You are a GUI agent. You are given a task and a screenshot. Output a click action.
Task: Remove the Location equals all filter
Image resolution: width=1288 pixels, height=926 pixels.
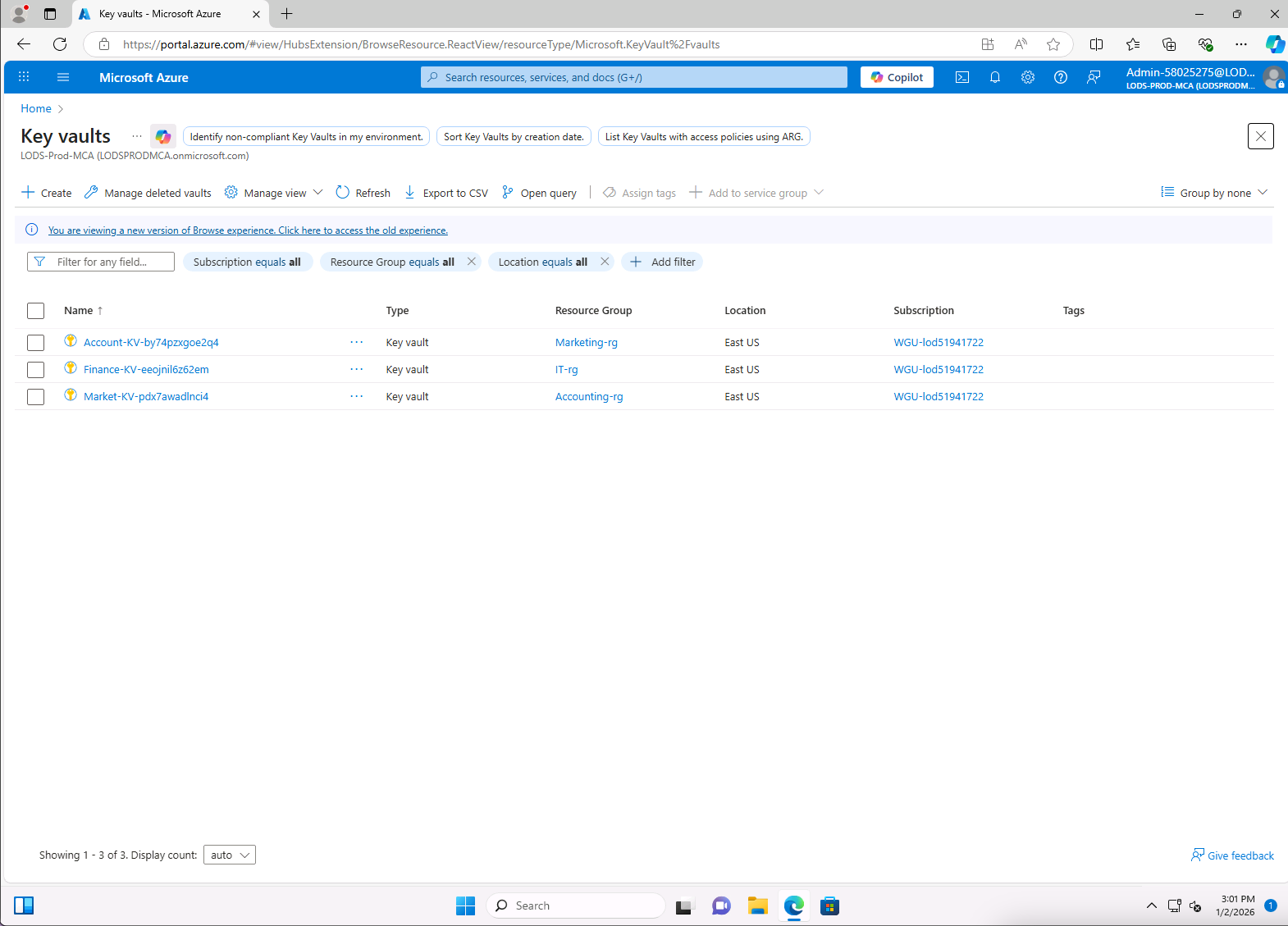point(605,262)
